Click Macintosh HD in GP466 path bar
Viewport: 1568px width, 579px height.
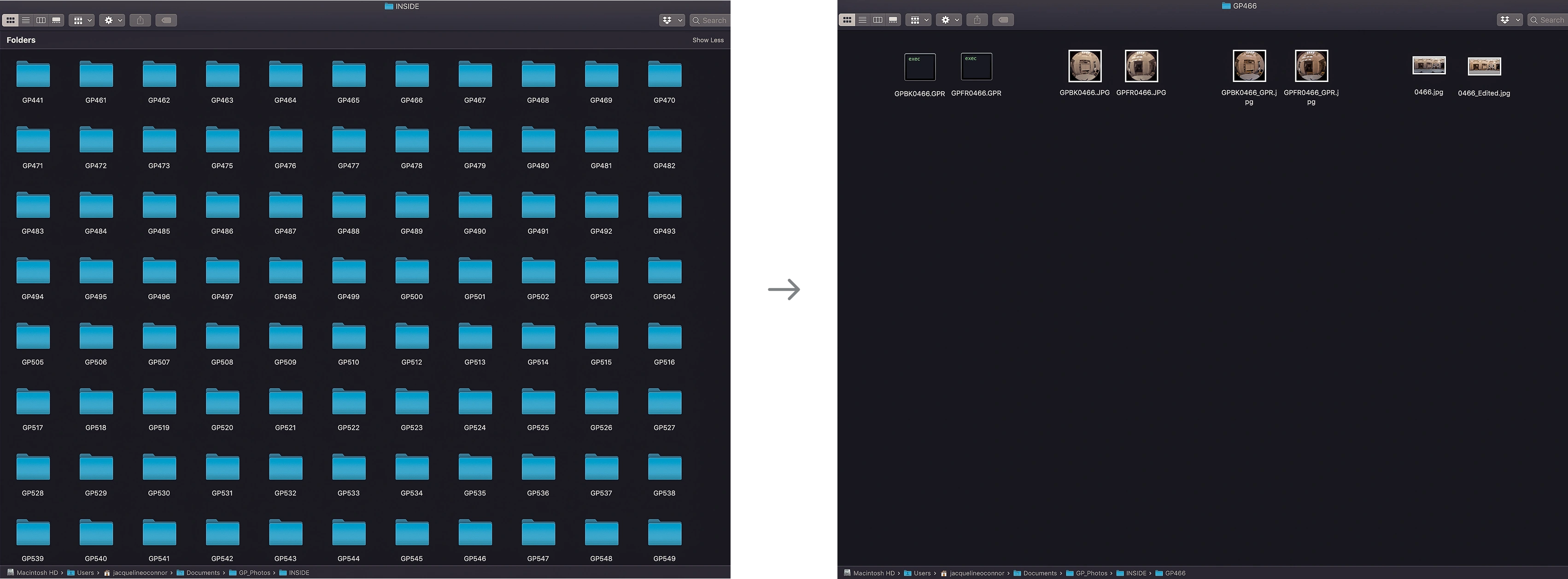coord(869,573)
